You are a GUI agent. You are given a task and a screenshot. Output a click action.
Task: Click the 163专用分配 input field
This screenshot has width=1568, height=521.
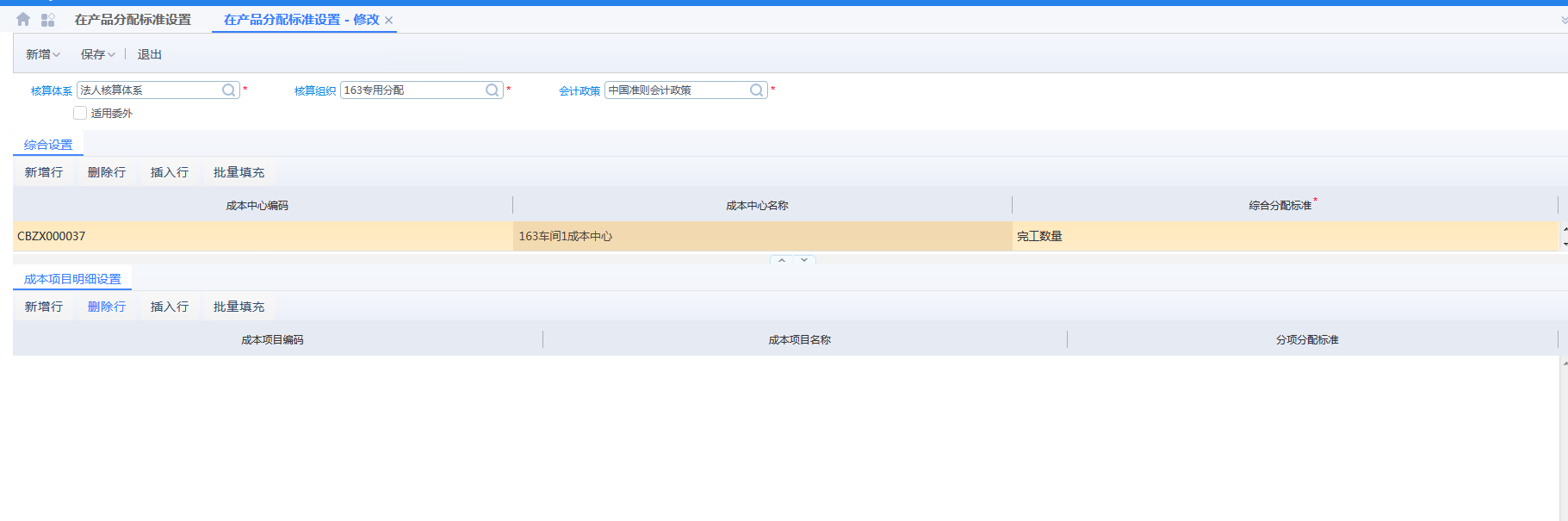click(x=412, y=90)
